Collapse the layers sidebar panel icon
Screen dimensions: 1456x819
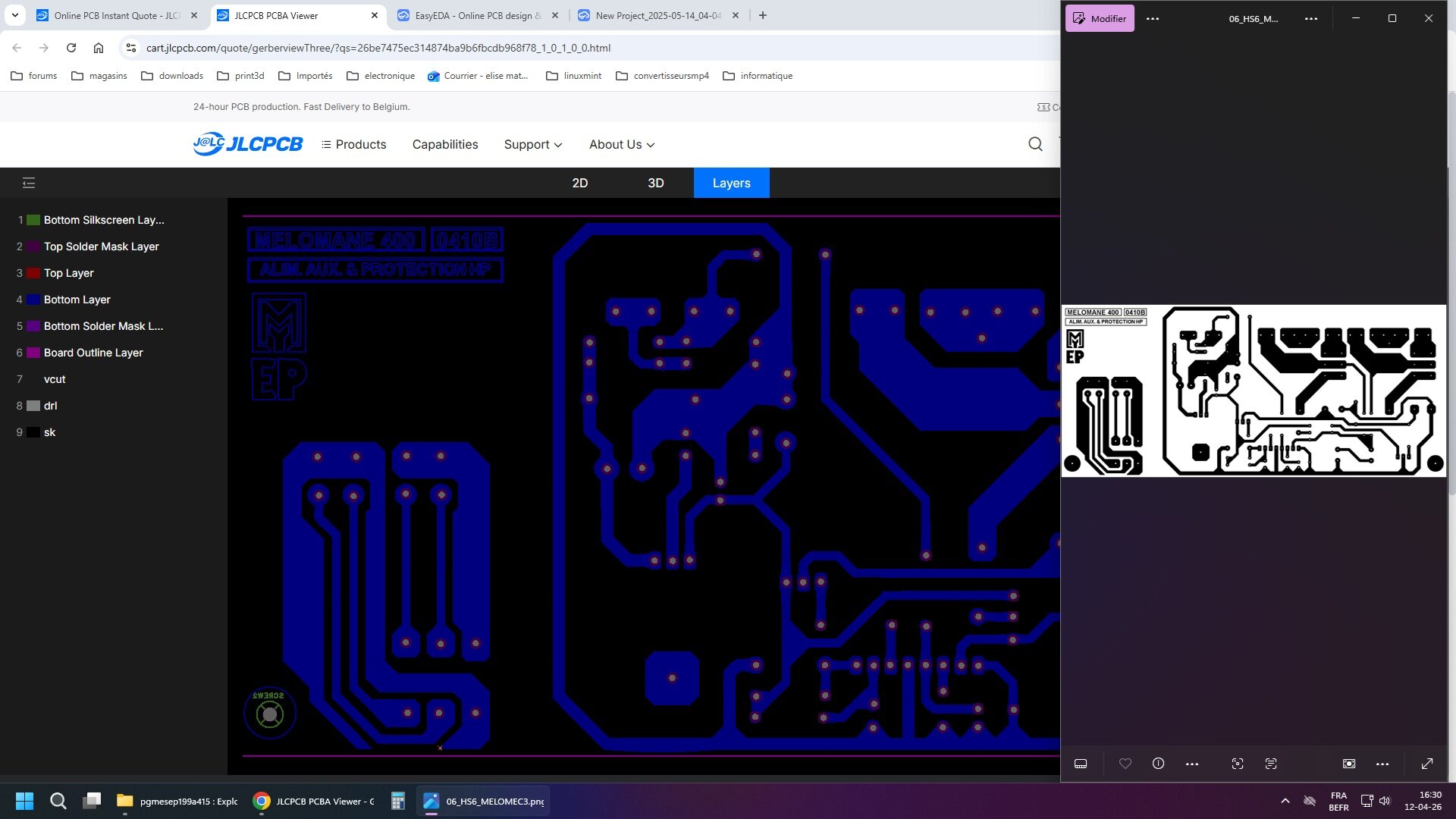[x=29, y=183]
